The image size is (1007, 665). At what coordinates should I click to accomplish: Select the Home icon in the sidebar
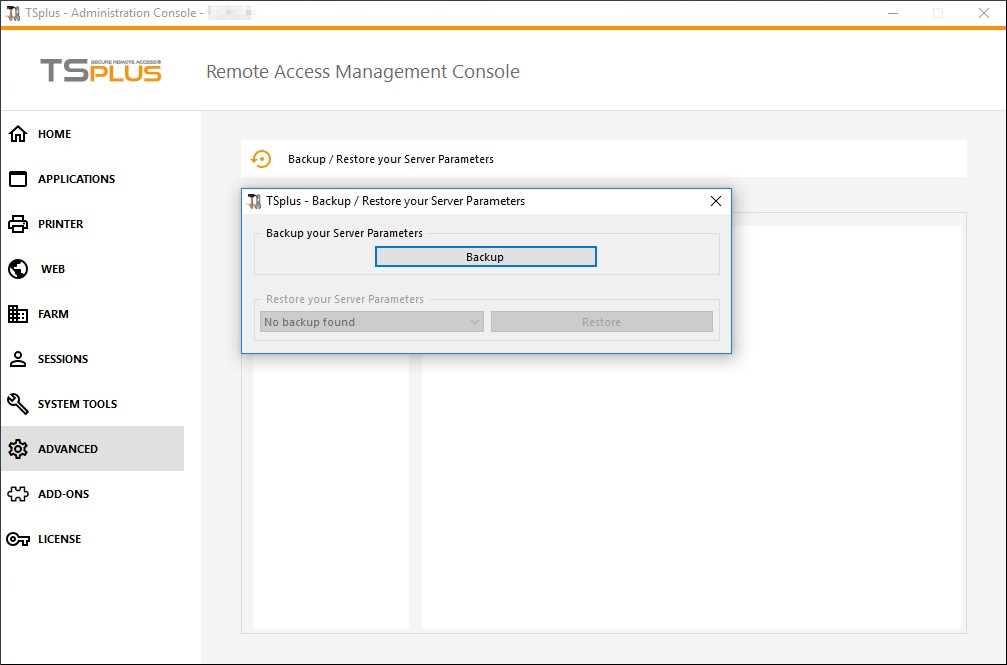pyautogui.click(x=17, y=133)
